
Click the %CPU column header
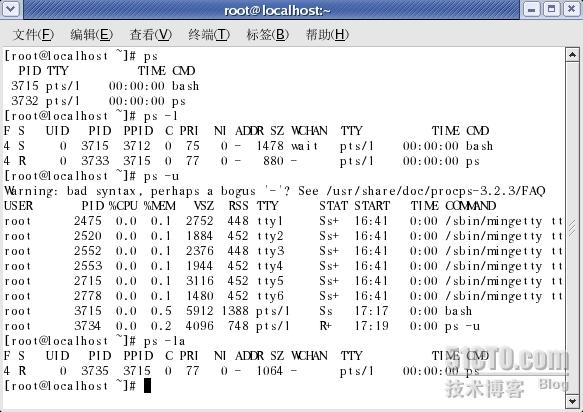click(123, 206)
